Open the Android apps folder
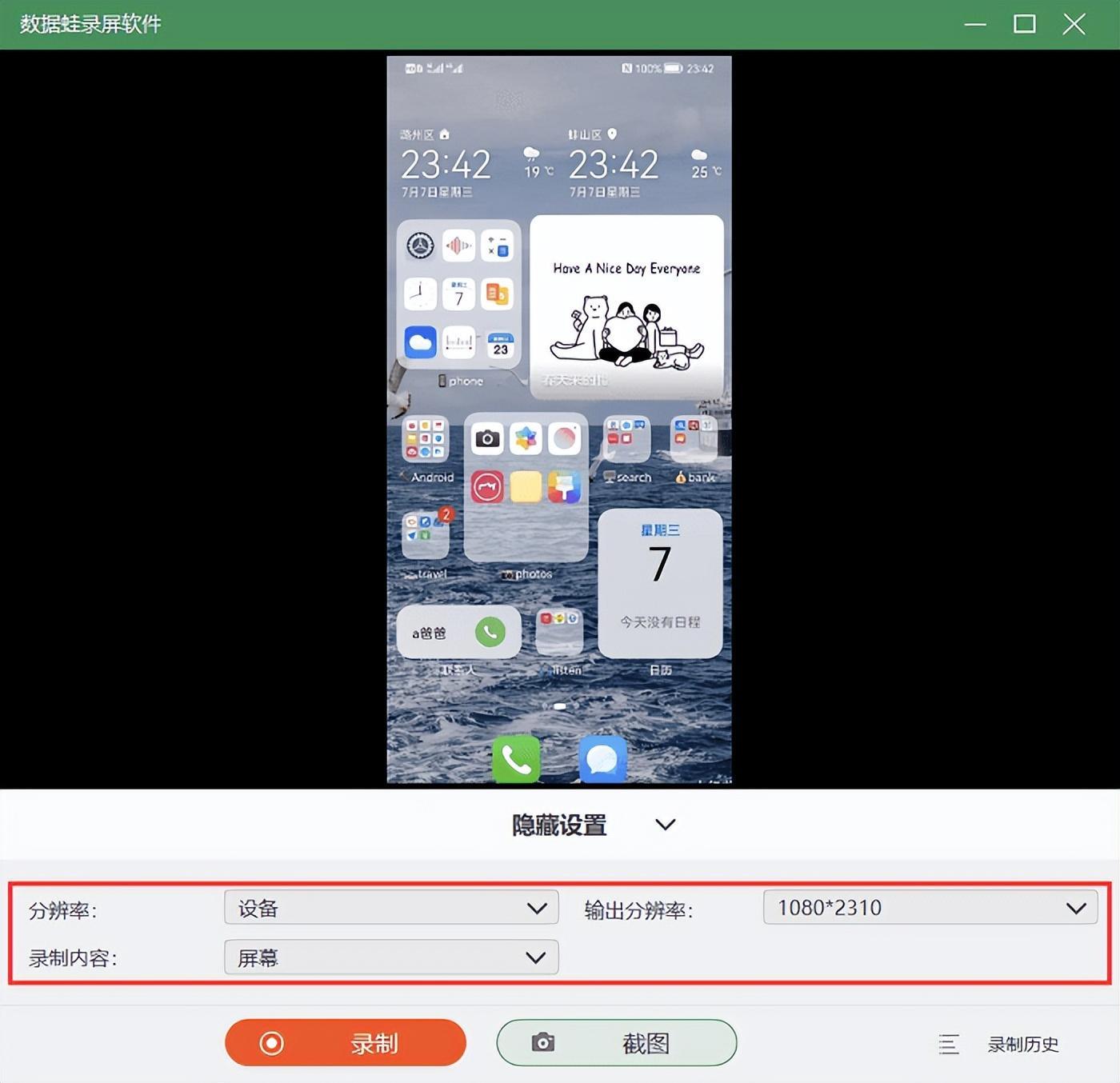1120x1083 pixels. pyautogui.click(x=425, y=440)
